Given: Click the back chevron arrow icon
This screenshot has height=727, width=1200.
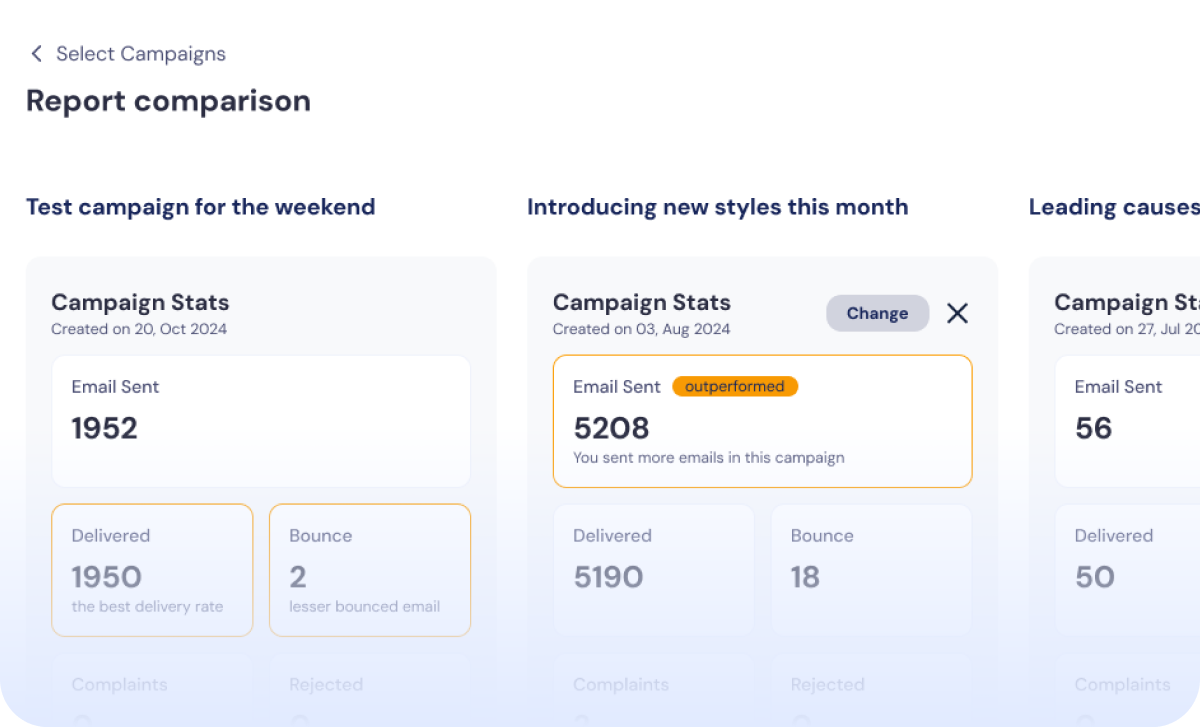Looking at the screenshot, I should 37,54.
